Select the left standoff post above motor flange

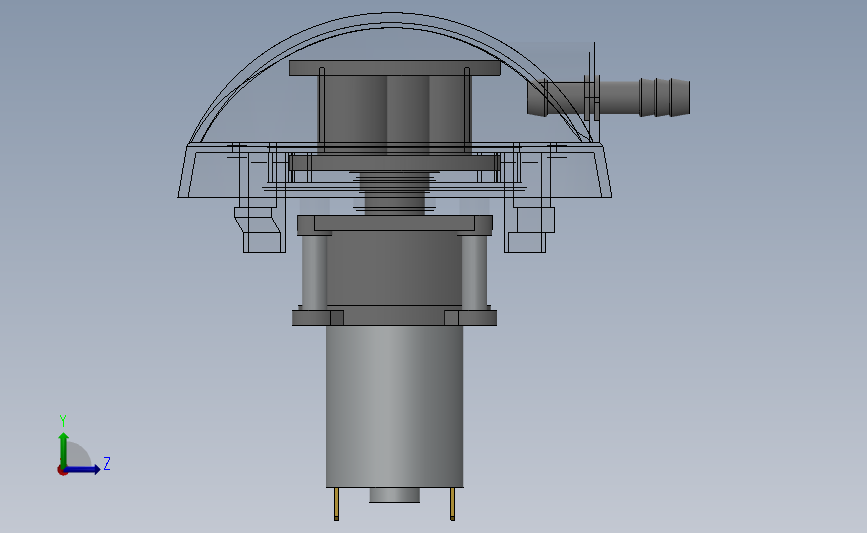314,272
